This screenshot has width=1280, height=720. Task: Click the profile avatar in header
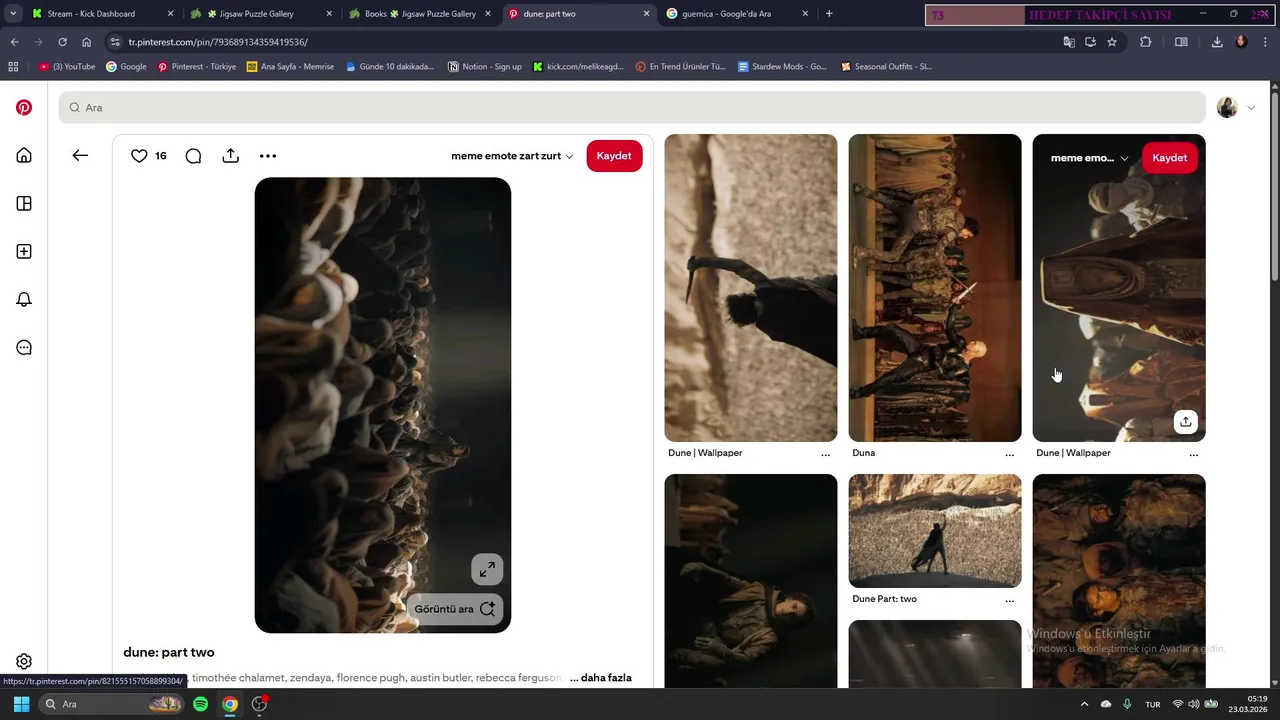(x=1227, y=107)
